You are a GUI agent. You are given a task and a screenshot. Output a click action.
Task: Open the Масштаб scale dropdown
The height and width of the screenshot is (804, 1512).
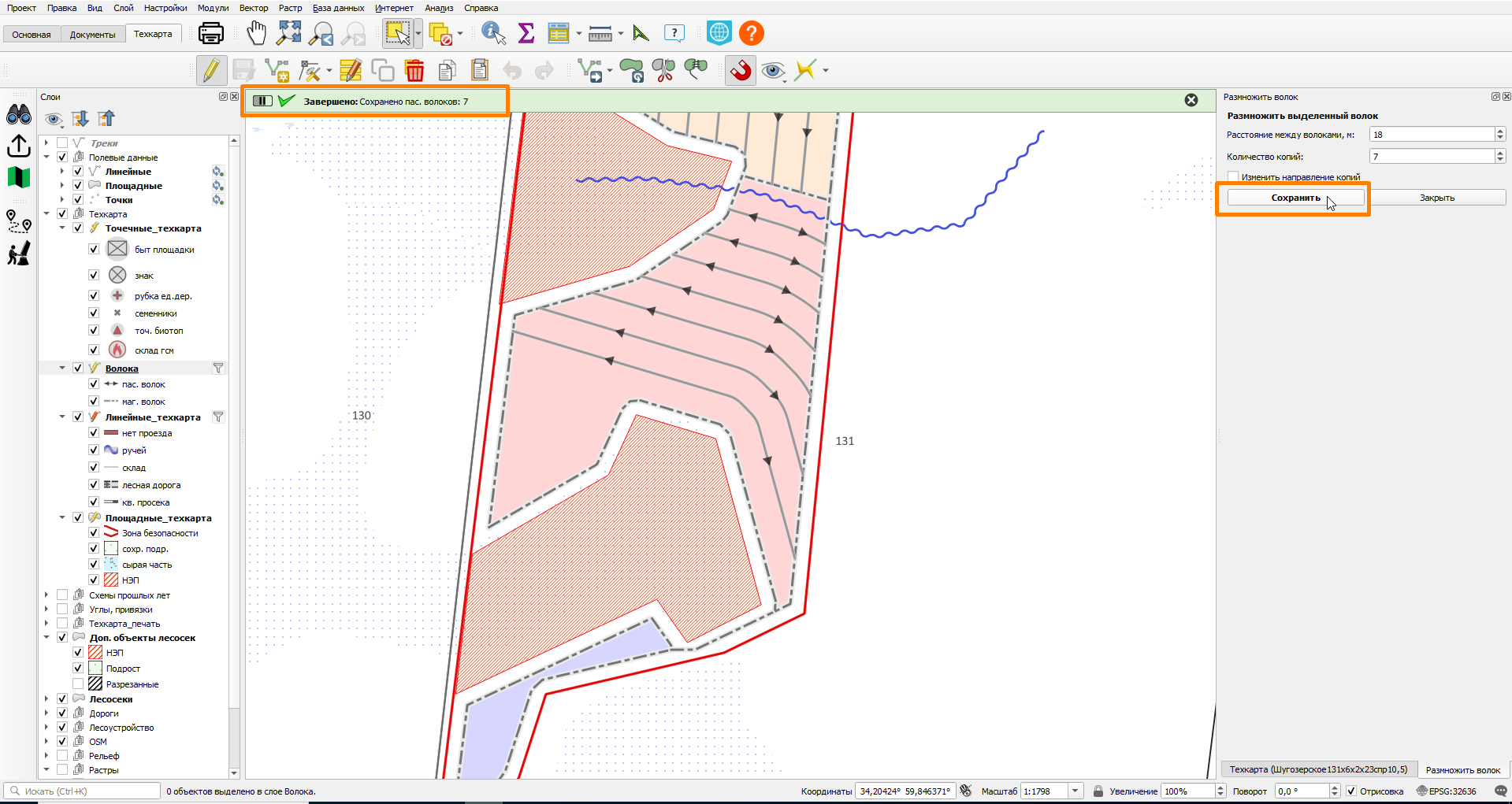click(x=1075, y=791)
